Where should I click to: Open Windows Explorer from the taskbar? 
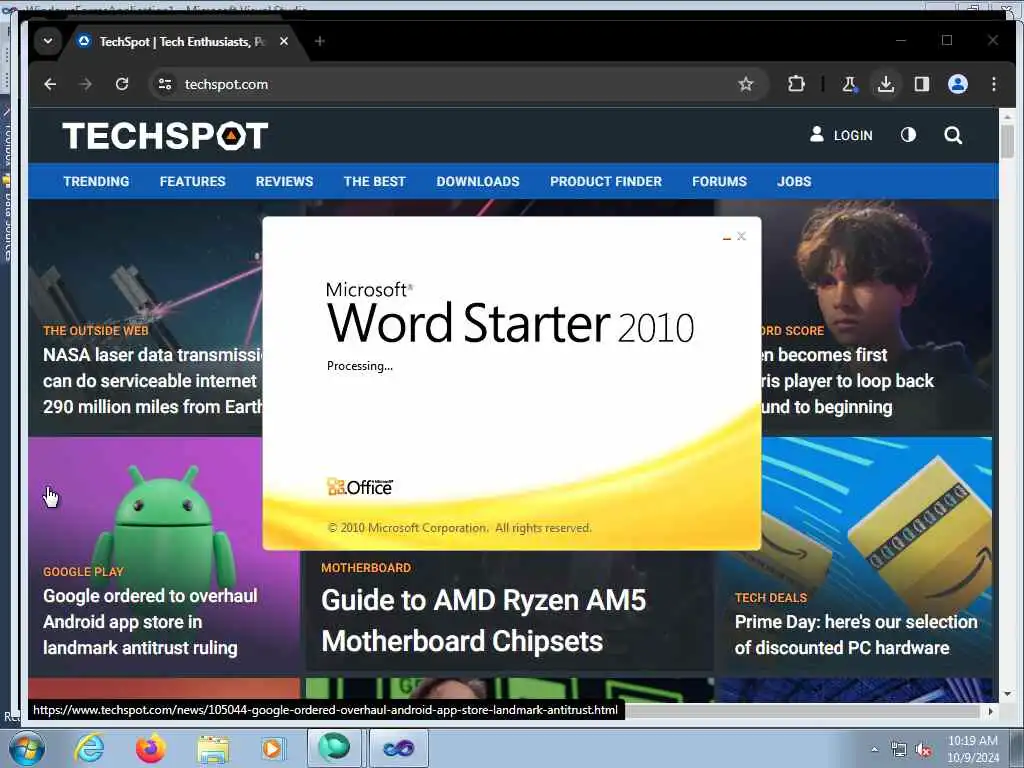(213, 749)
